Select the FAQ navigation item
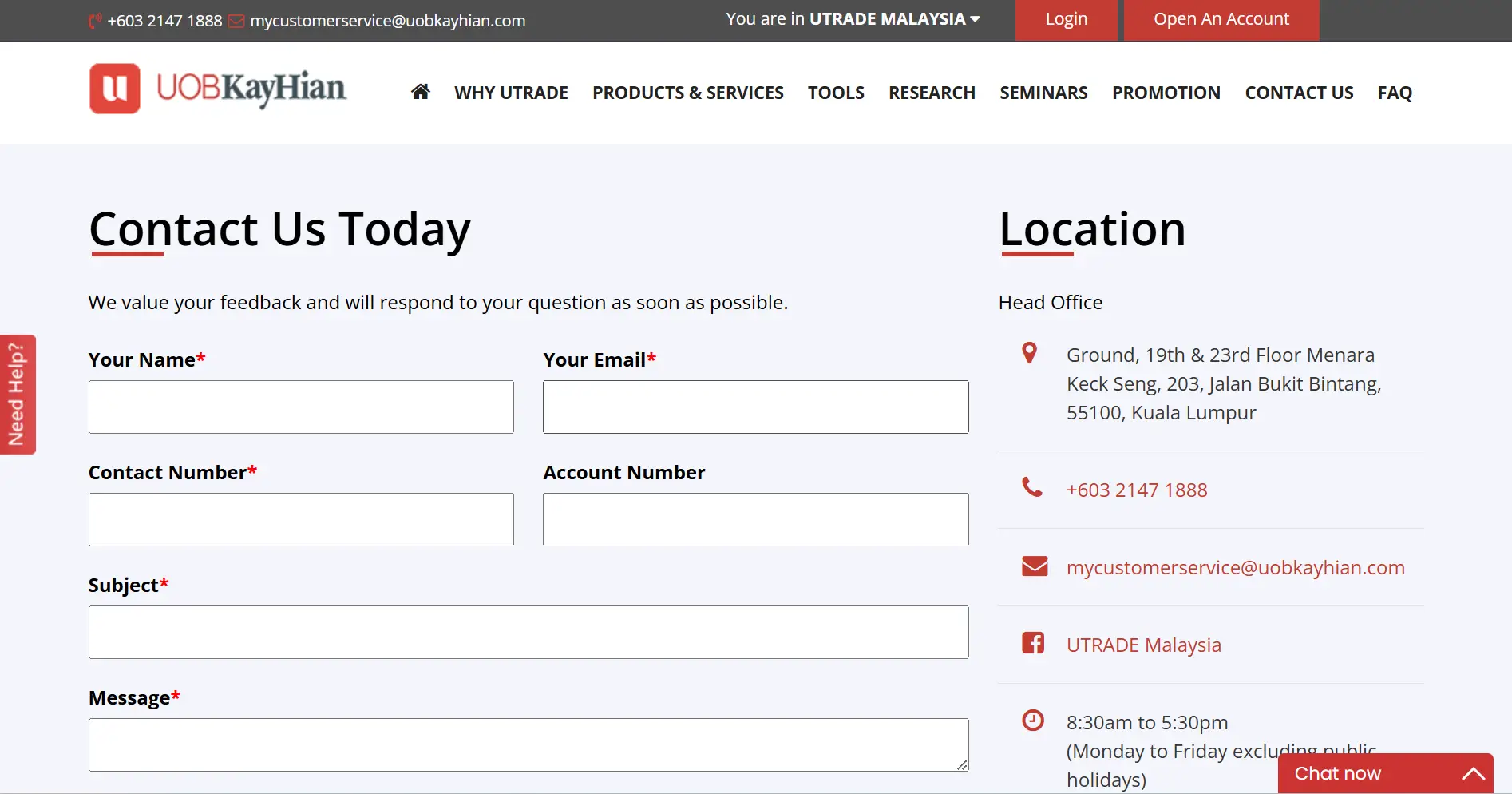This screenshot has height=794, width=1512. 1395,93
